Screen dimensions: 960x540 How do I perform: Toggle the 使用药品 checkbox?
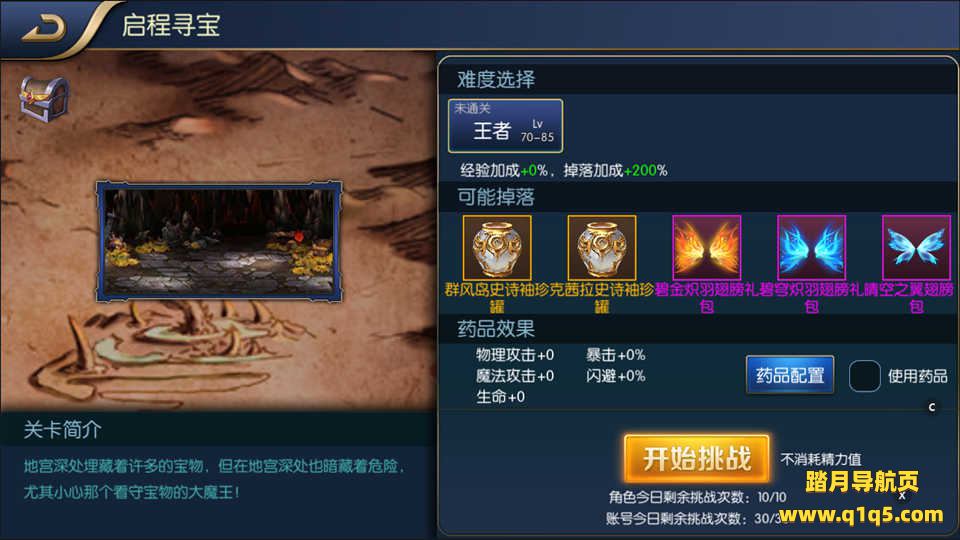pyautogui.click(x=864, y=375)
